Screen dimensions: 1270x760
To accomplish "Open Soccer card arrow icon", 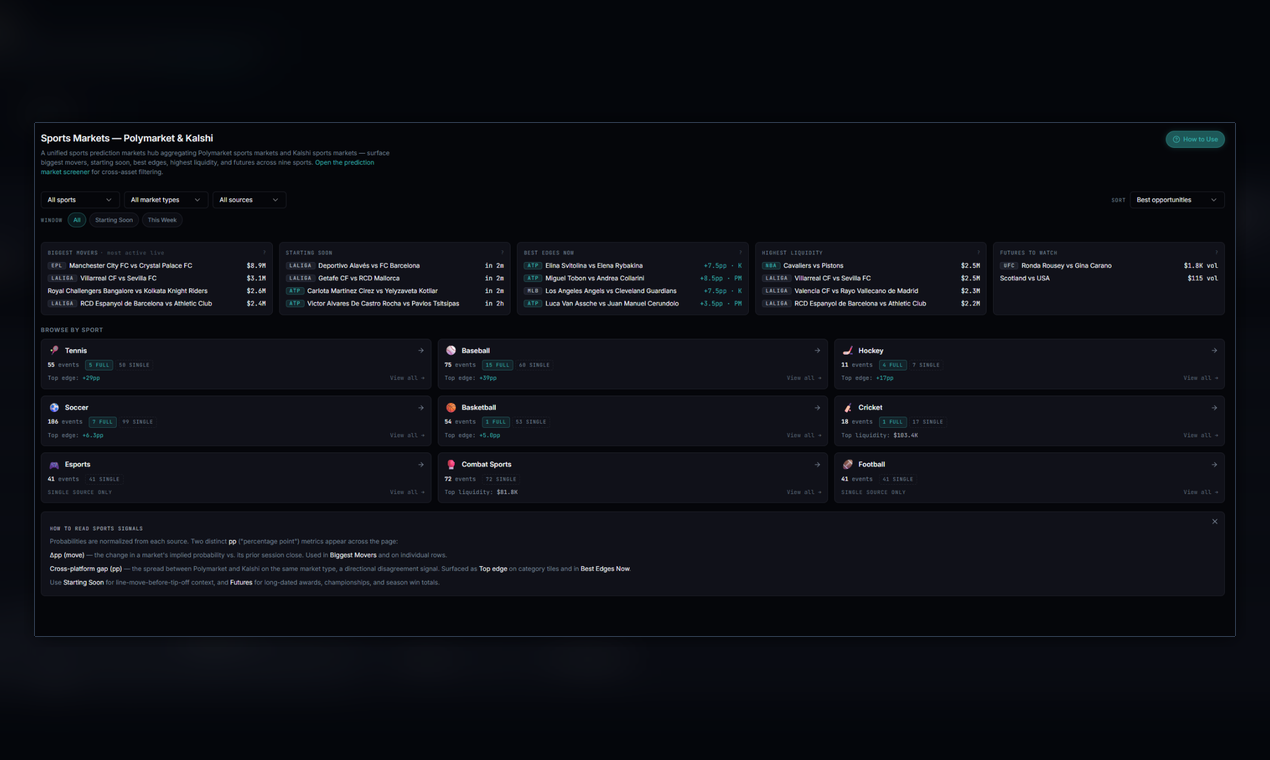I will 421,407.
